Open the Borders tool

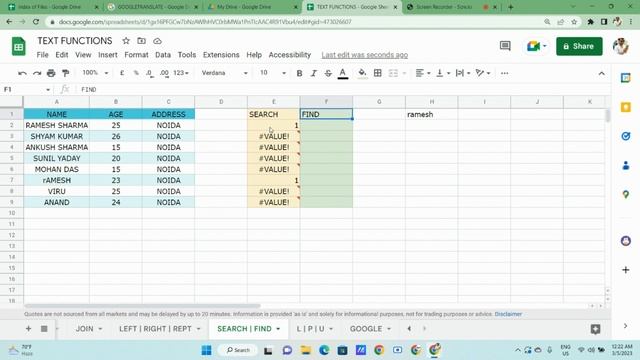[x=378, y=73]
